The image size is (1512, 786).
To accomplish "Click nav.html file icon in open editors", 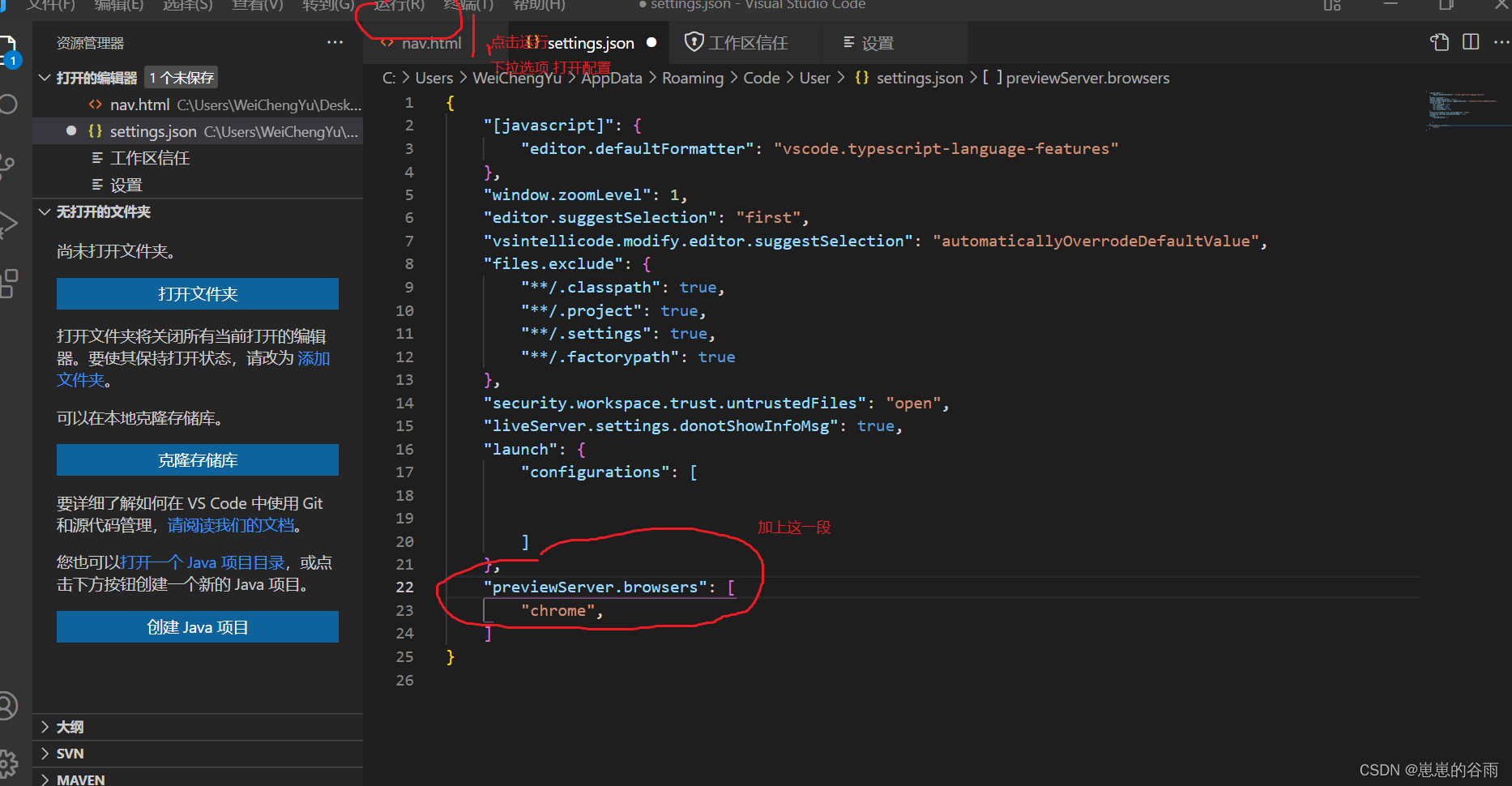I will tap(96, 105).
